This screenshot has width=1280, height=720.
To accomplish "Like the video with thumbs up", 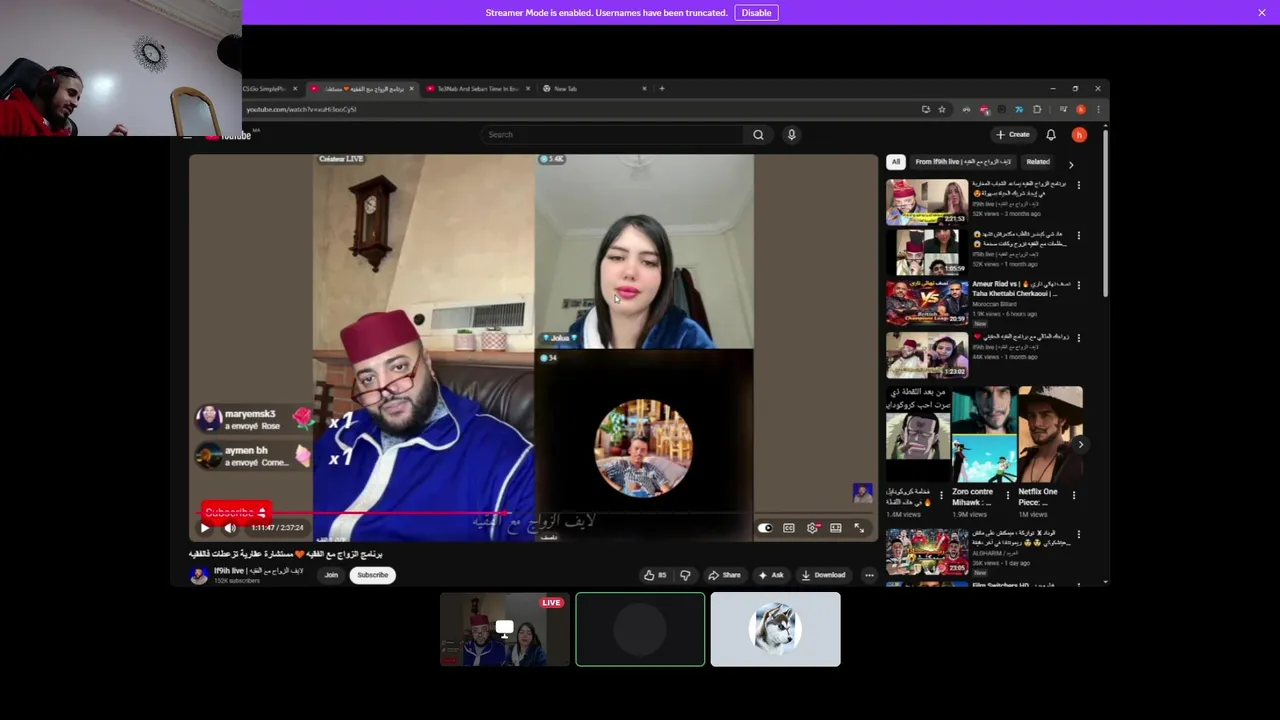I will tap(655, 575).
